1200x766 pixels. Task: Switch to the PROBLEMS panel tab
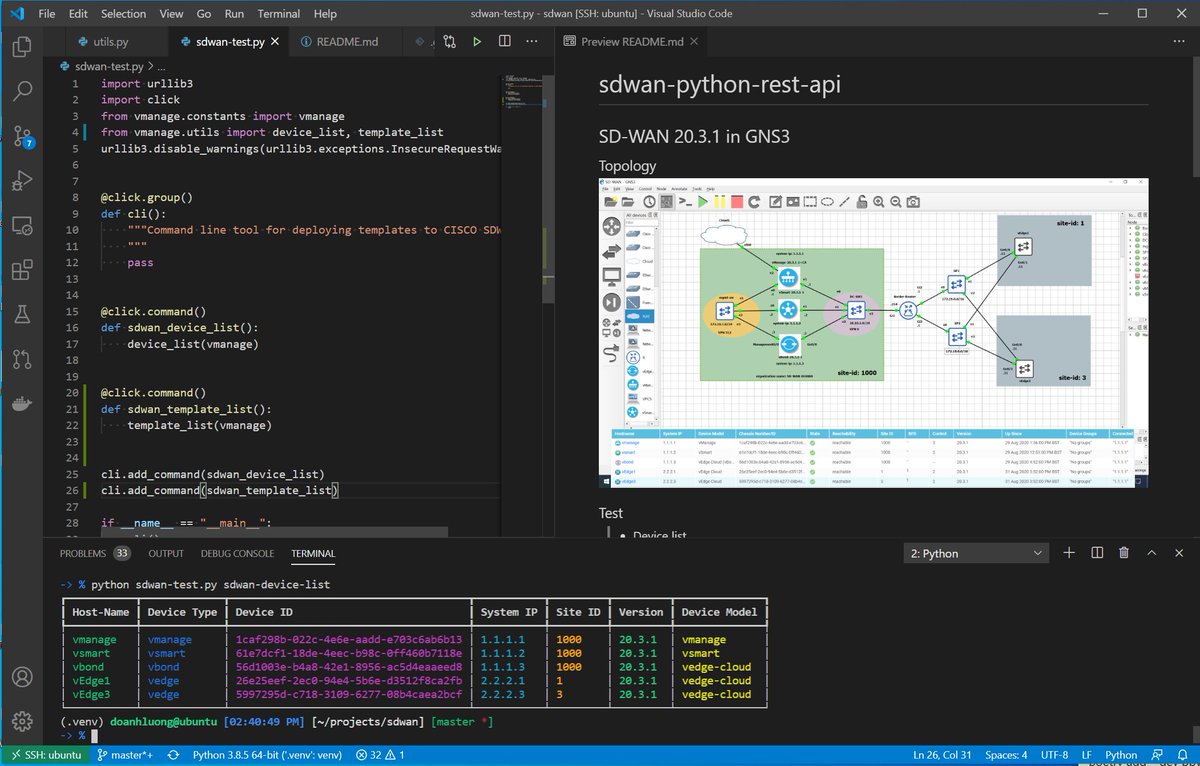coord(95,553)
